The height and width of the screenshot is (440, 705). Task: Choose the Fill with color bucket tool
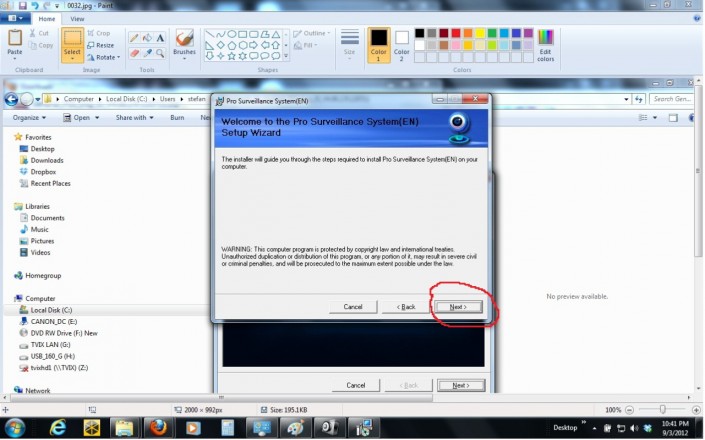point(146,38)
